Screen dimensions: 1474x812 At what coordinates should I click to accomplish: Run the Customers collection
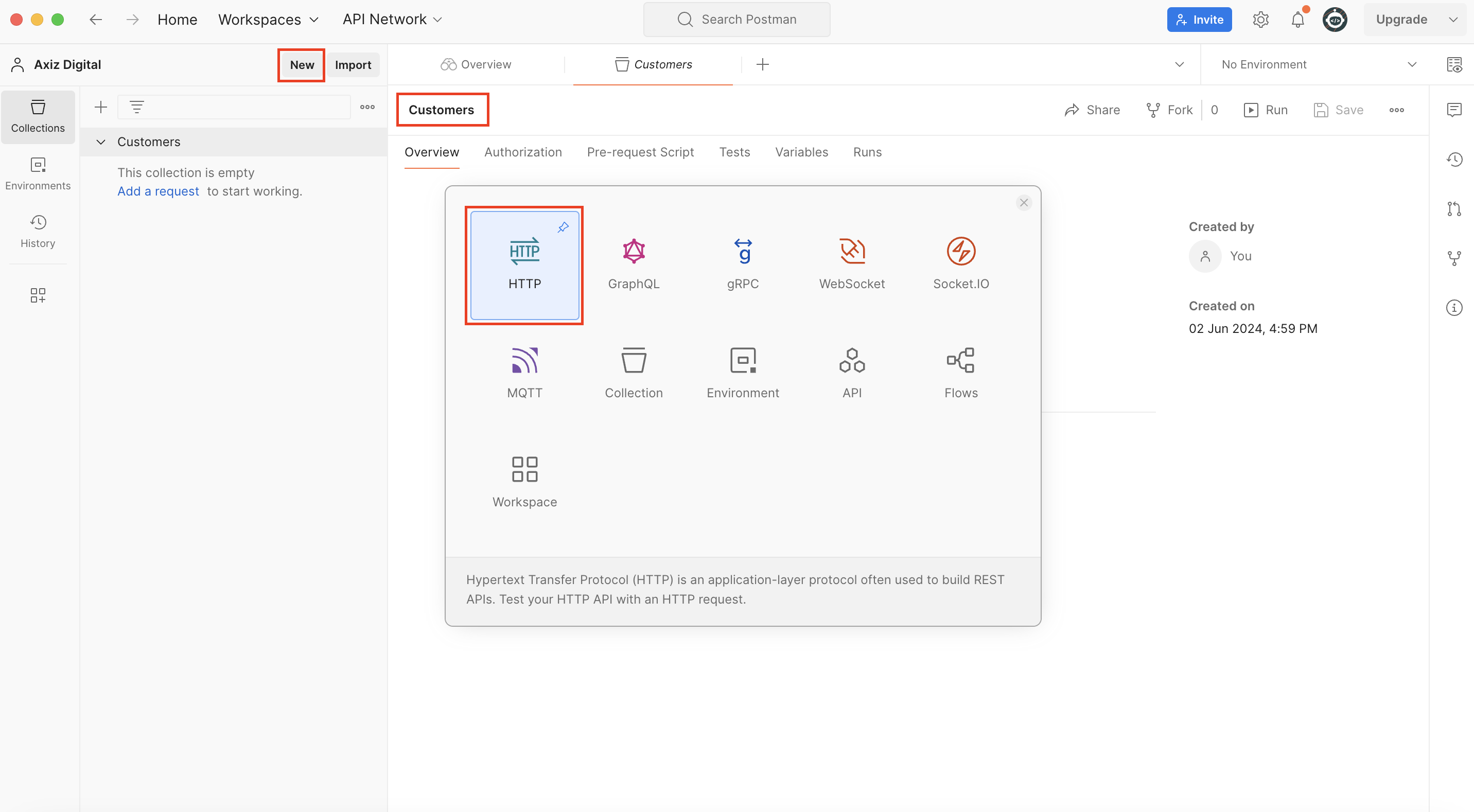[1266, 110]
